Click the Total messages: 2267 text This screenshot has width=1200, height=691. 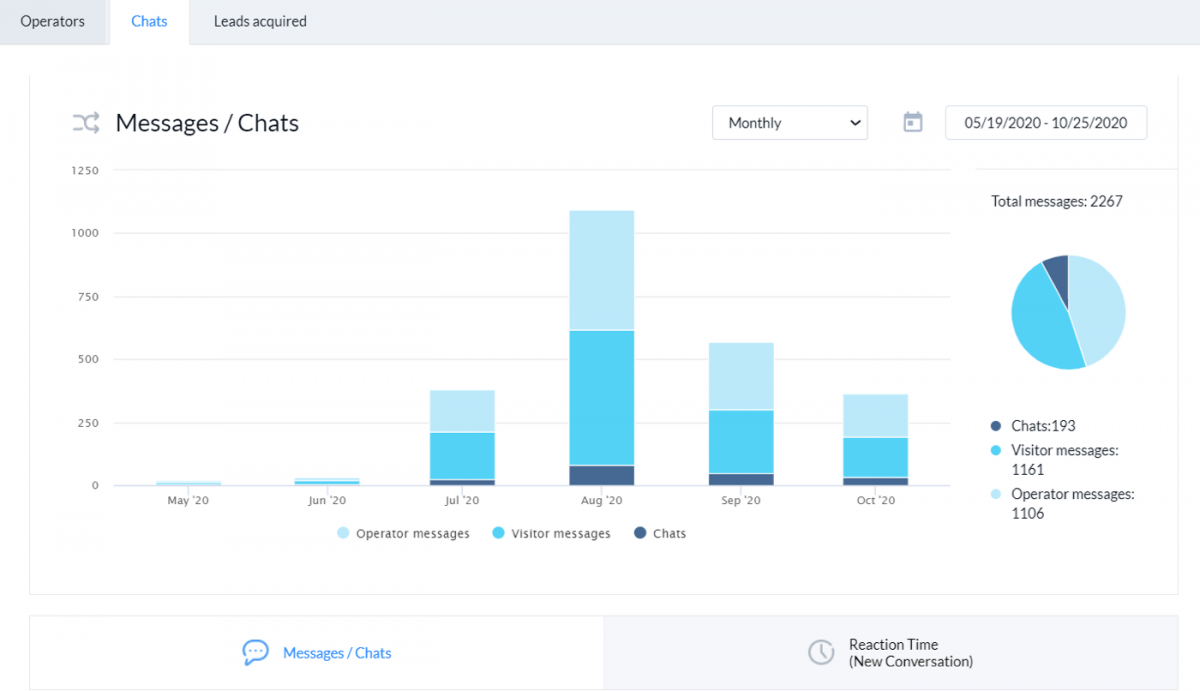[1057, 201]
